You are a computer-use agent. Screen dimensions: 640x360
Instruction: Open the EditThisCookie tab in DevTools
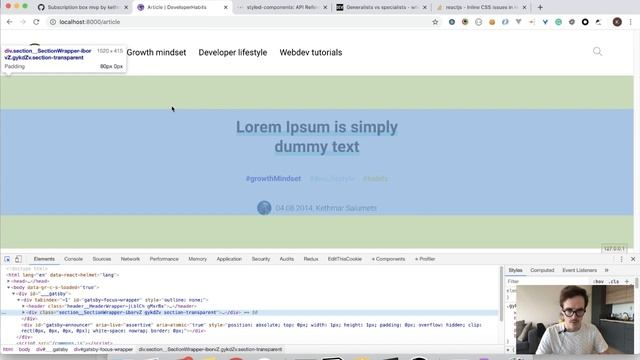click(x=344, y=259)
